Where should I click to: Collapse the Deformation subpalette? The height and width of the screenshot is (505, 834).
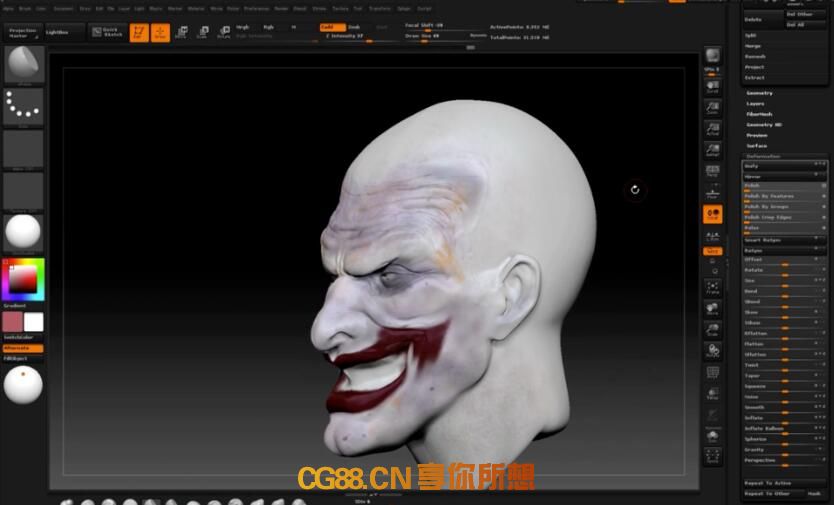click(763, 156)
